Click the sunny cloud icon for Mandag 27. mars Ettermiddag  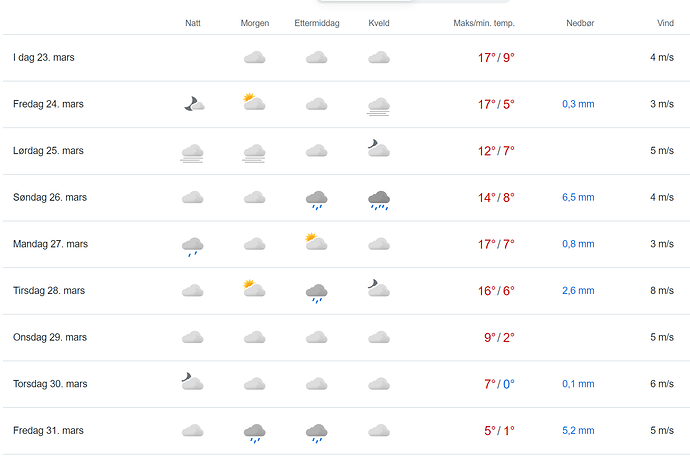[x=316, y=242]
